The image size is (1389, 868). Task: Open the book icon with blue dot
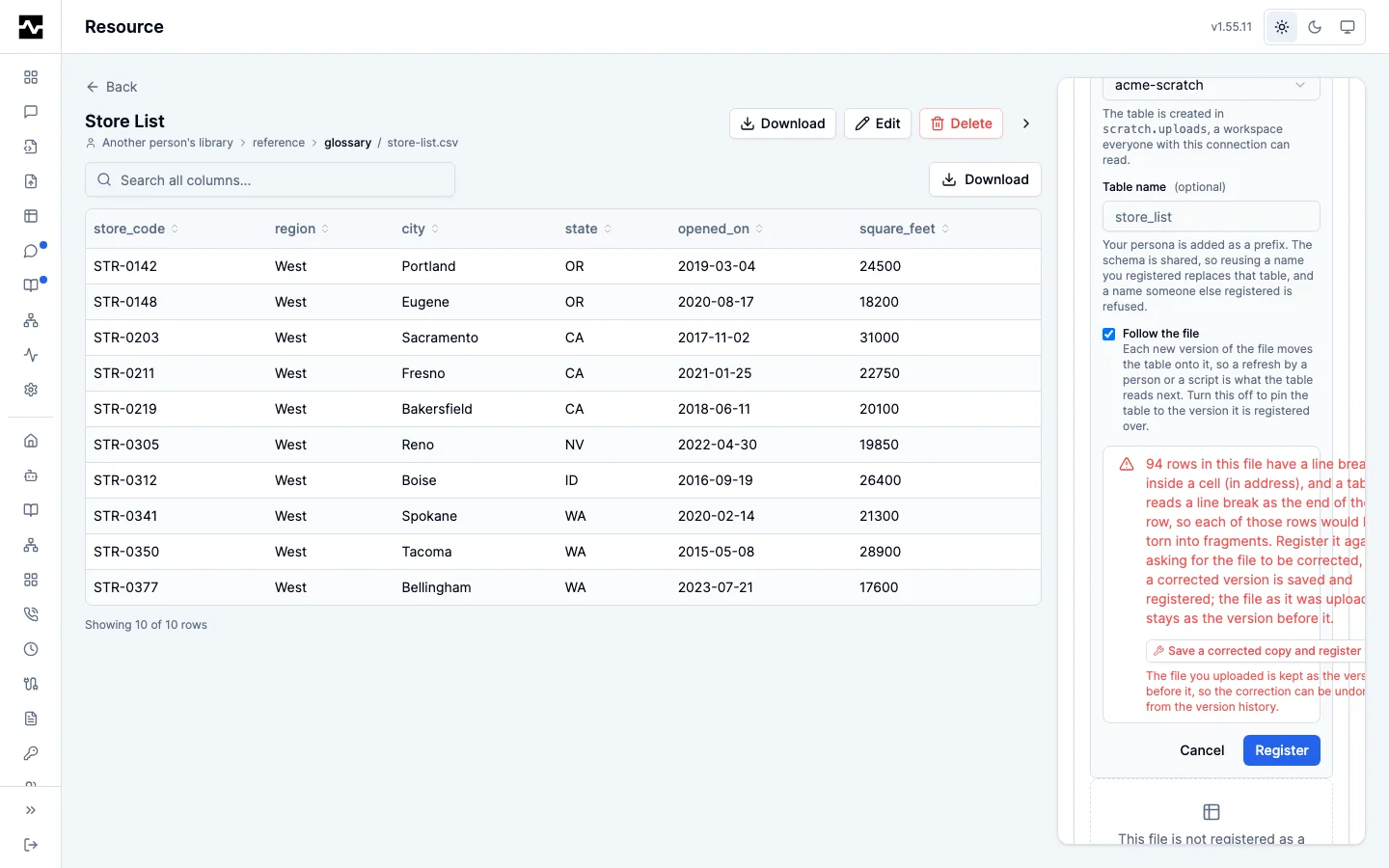[x=31, y=285]
